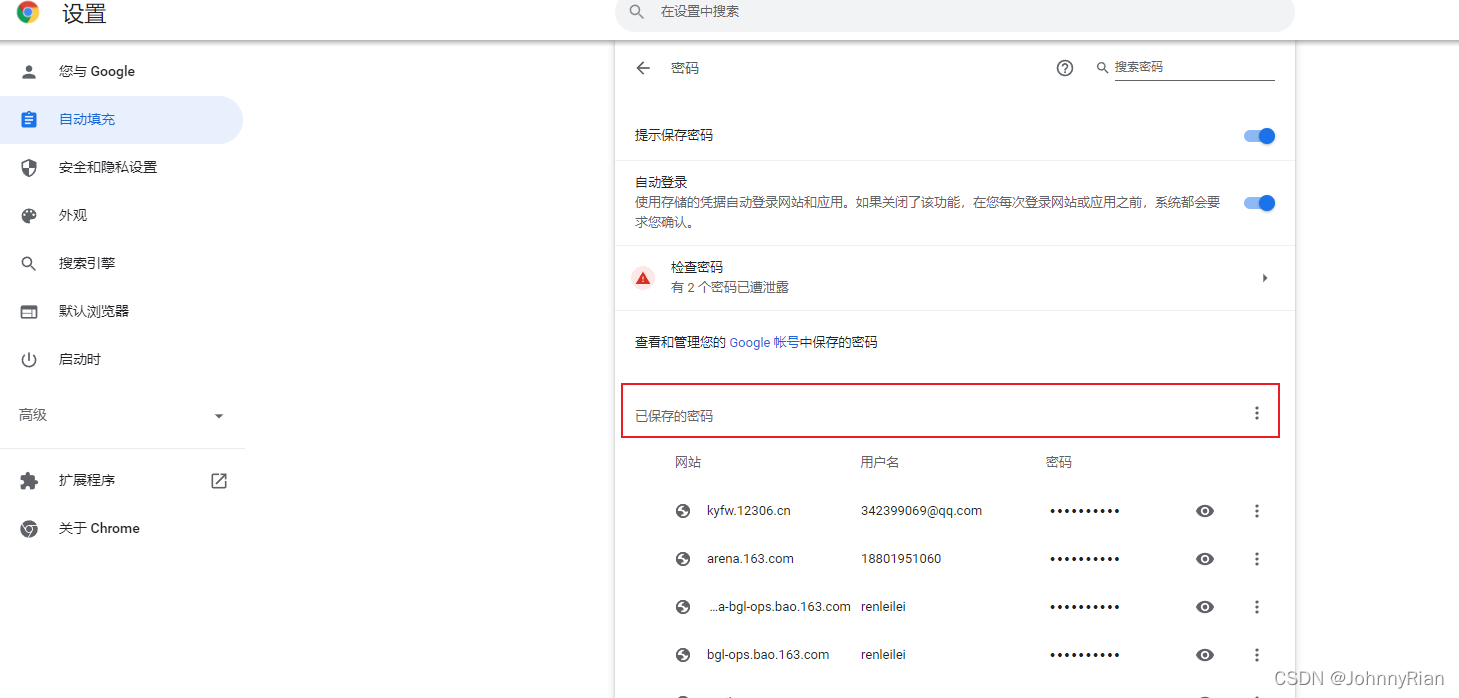This screenshot has height=698, width=1459.
Task: Click the Chrome logo icon beside 设置
Action: tap(28, 13)
